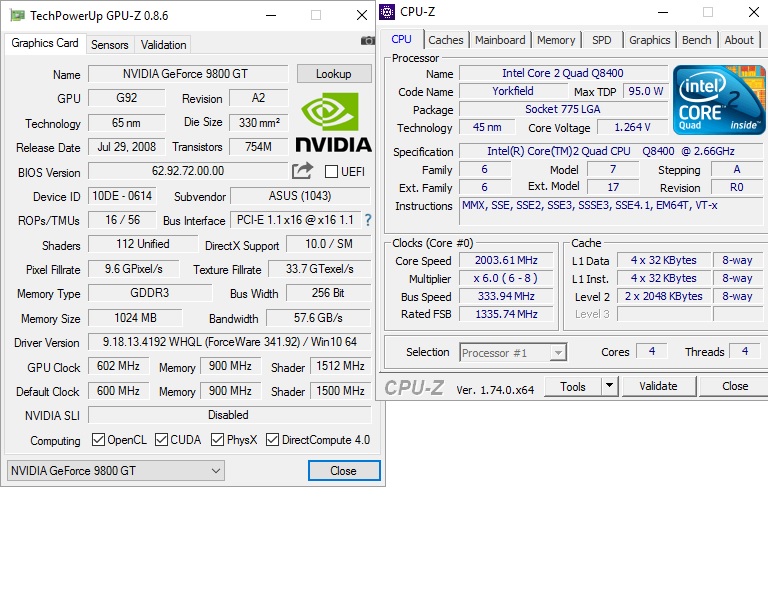Screen dimensions: 768x614
Task: Click the Core Speed 2003.61 MHz value
Action: tap(506, 260)
